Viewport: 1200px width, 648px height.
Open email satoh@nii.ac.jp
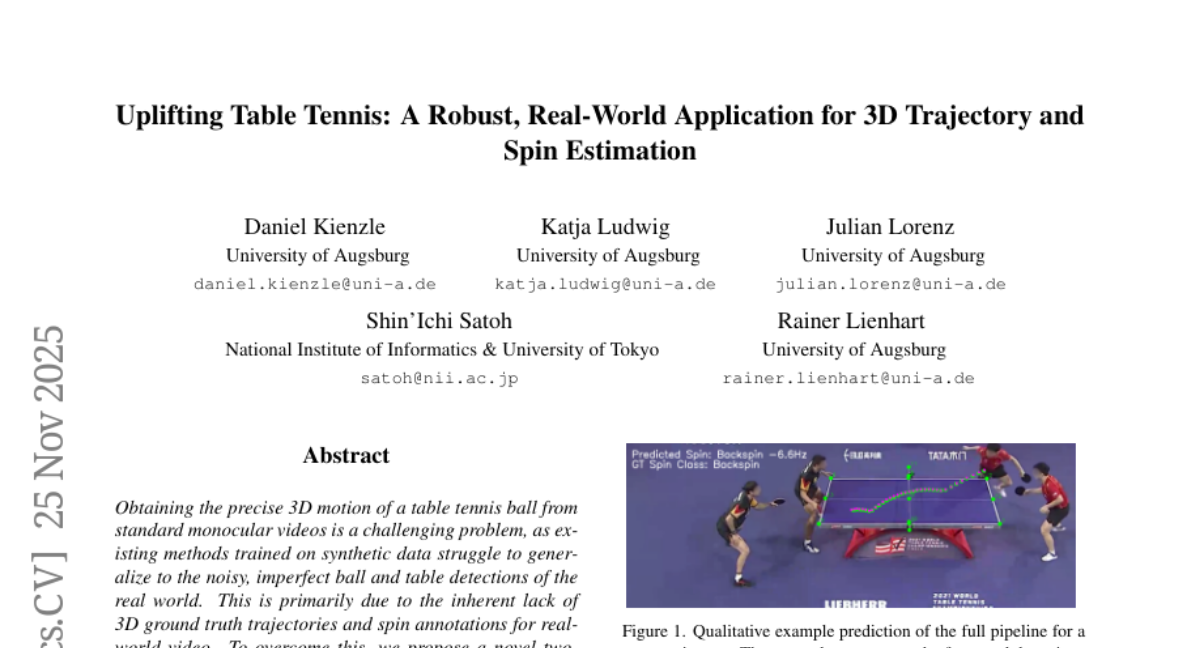tap(439, 379)
